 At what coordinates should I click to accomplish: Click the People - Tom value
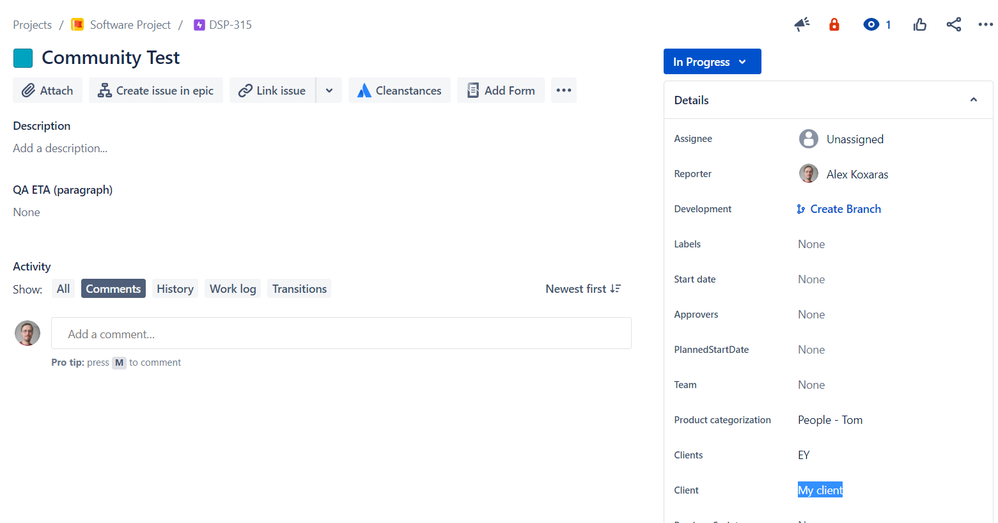(830, 420)
